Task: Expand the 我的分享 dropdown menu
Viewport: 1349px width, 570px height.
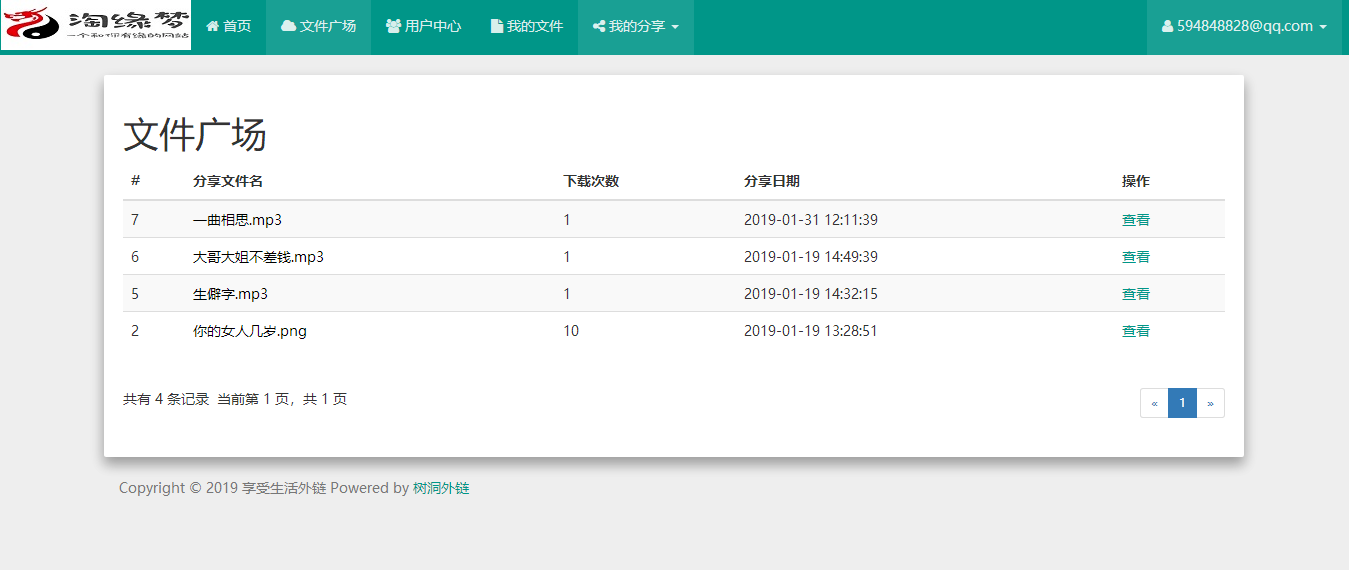Action: (636, 27)
